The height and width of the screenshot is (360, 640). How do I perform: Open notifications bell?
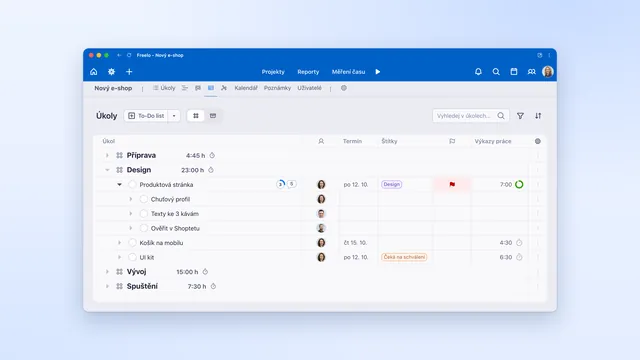click(x=478, y=72)
